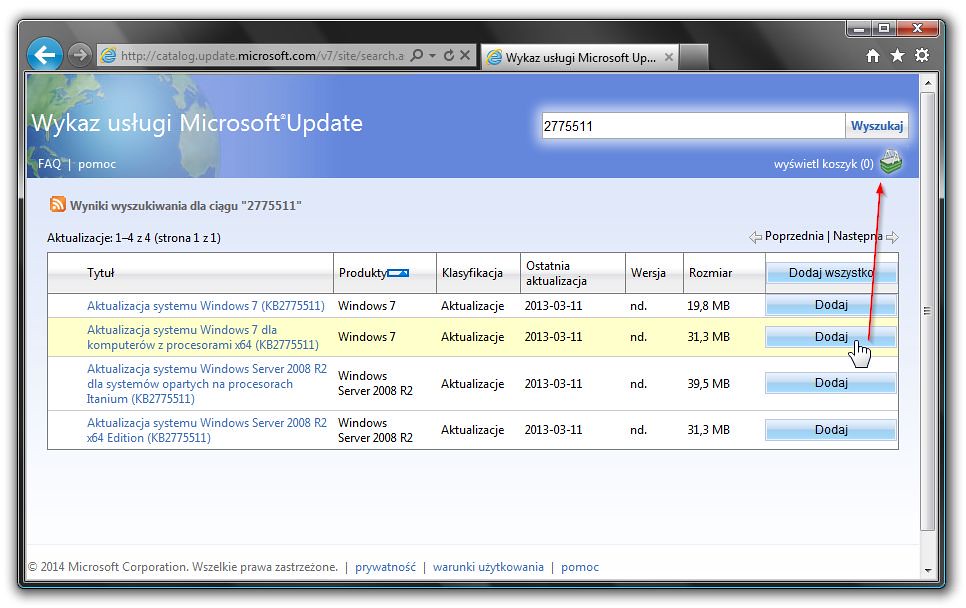Sort by Ostatnia aktualizacja column header
Screen dimensions: 966x608
[556, 273]
